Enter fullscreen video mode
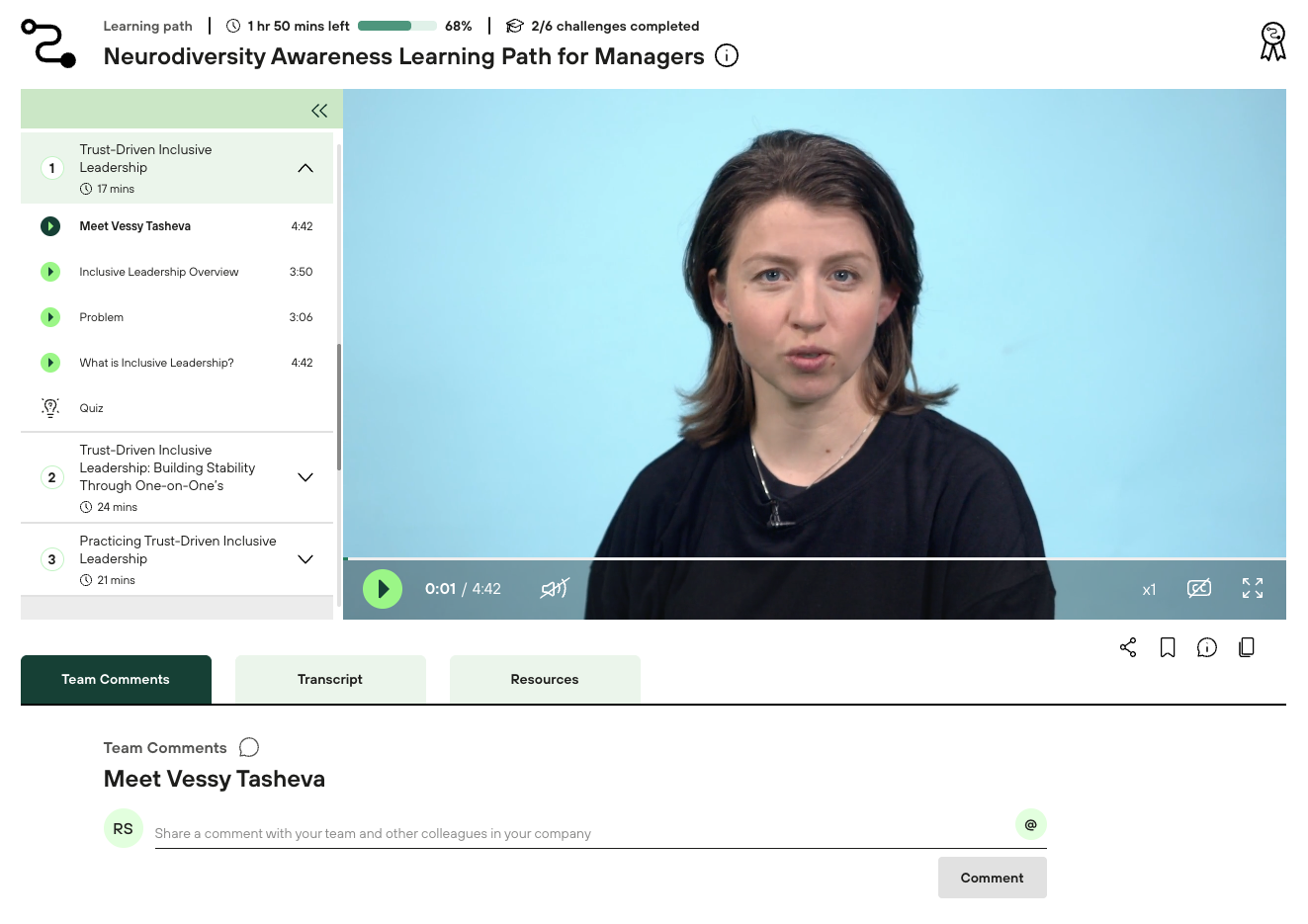 pos(1253,589)
